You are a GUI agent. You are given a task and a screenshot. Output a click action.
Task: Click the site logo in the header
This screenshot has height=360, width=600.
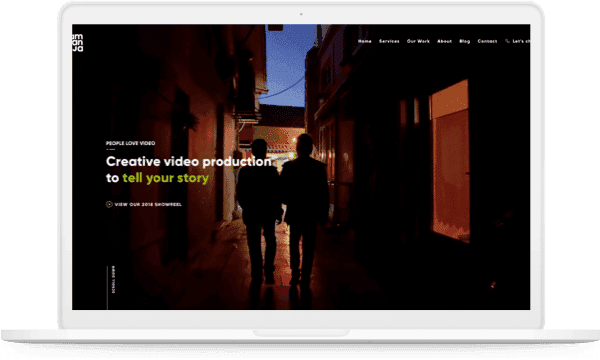pos(77,42)
